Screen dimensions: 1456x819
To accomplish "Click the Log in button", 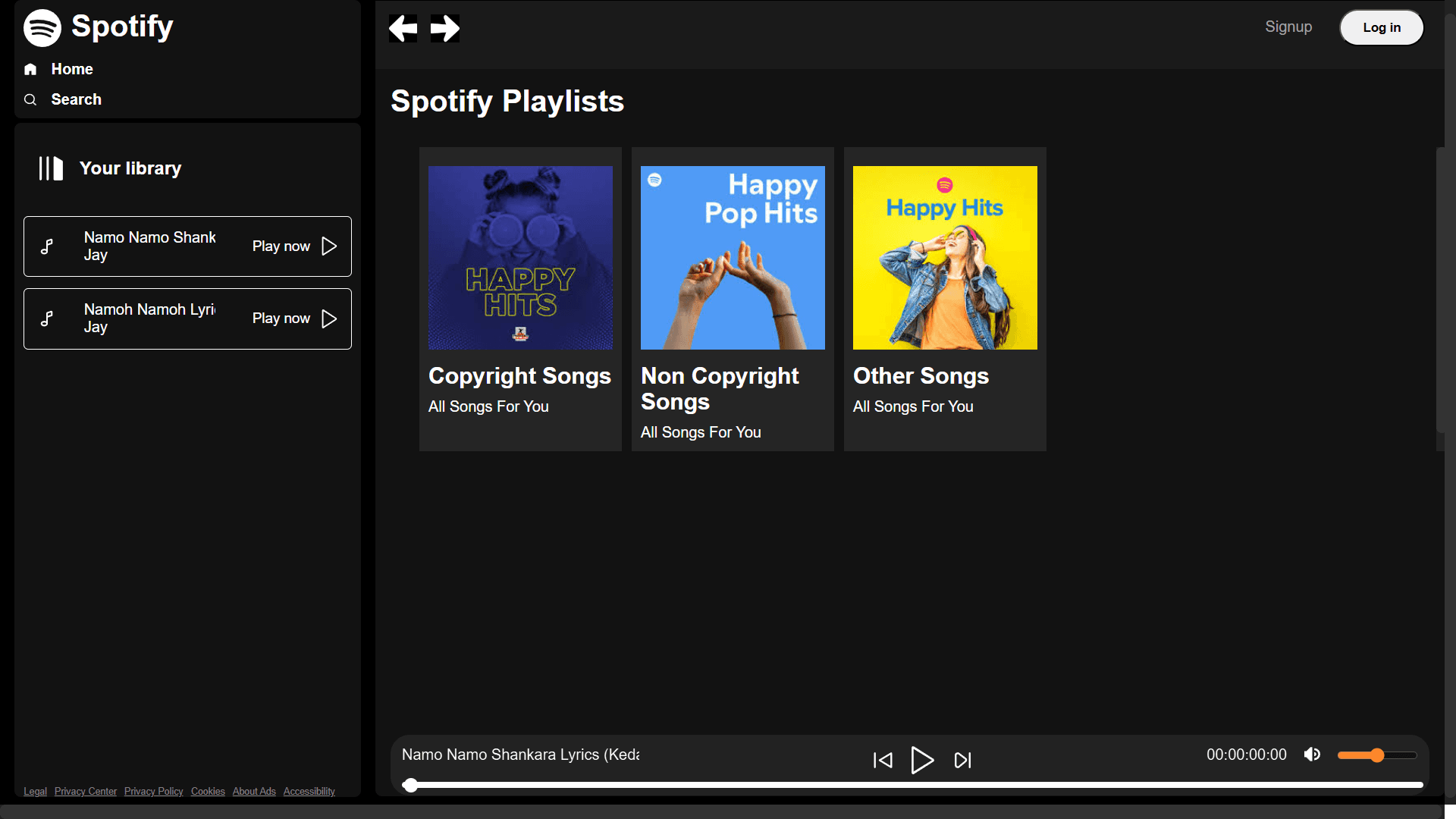I will click(1382, 27).
